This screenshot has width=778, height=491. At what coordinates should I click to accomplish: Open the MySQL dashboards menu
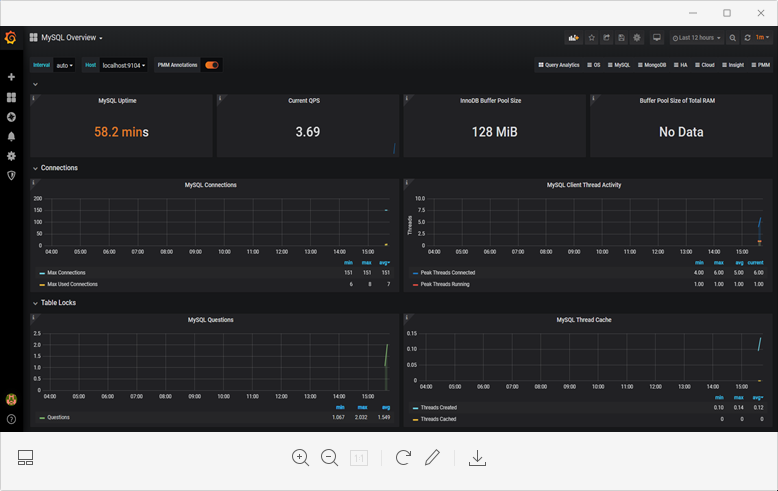[619, 65]
